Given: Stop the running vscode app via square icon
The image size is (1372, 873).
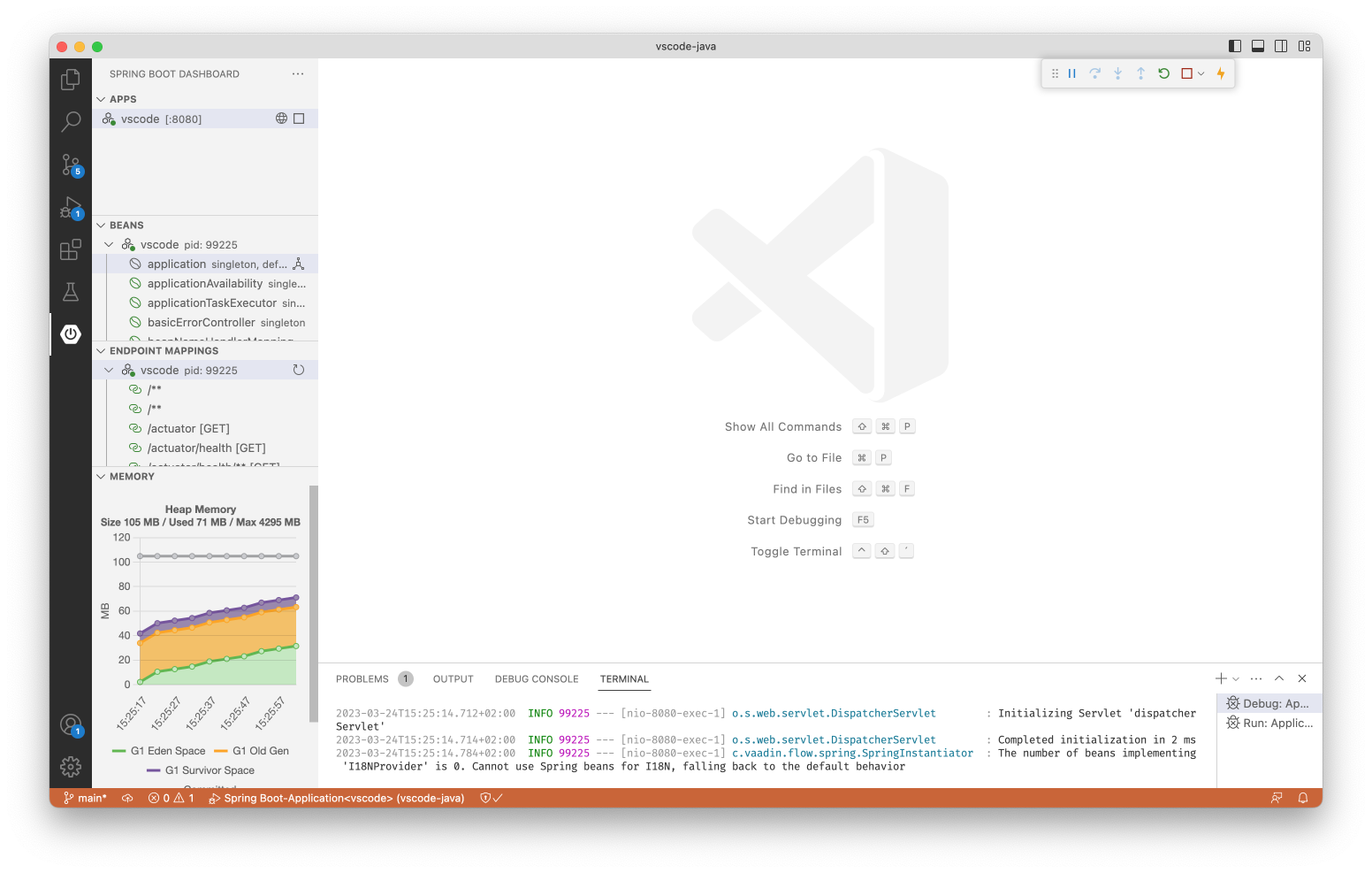Looking at the screenshot, I should (x=299, y=118).
